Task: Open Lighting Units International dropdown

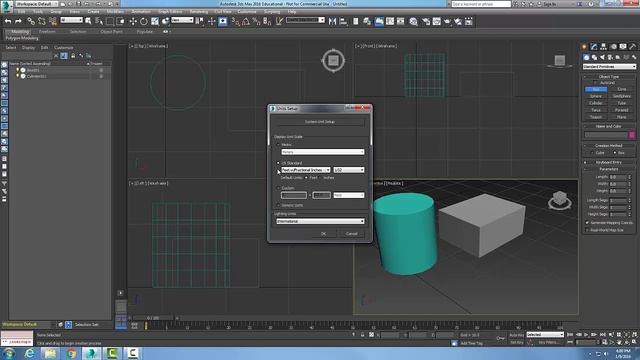Action: [x=320, y=221]
